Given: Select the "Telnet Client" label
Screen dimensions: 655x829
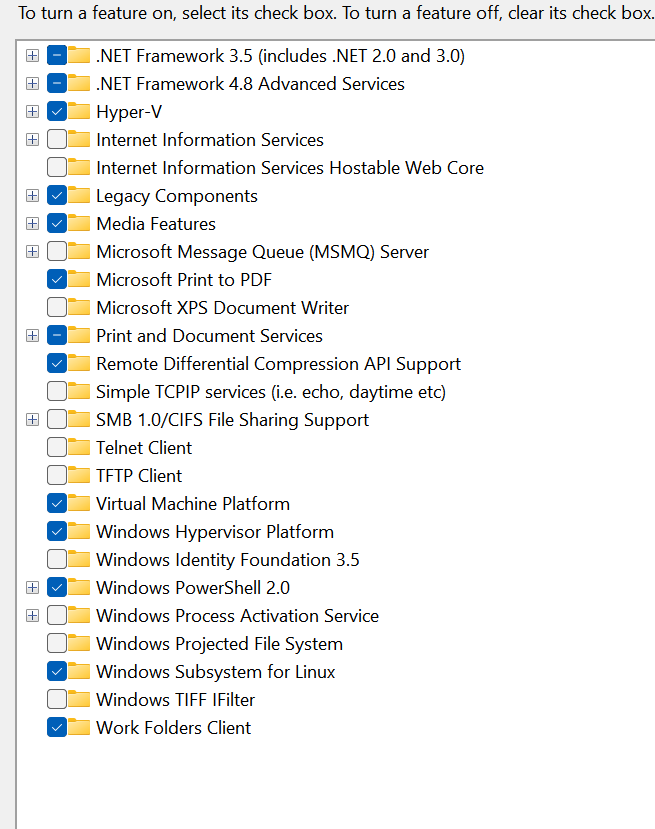Looking at the screenshot, I should coord(144,448).
